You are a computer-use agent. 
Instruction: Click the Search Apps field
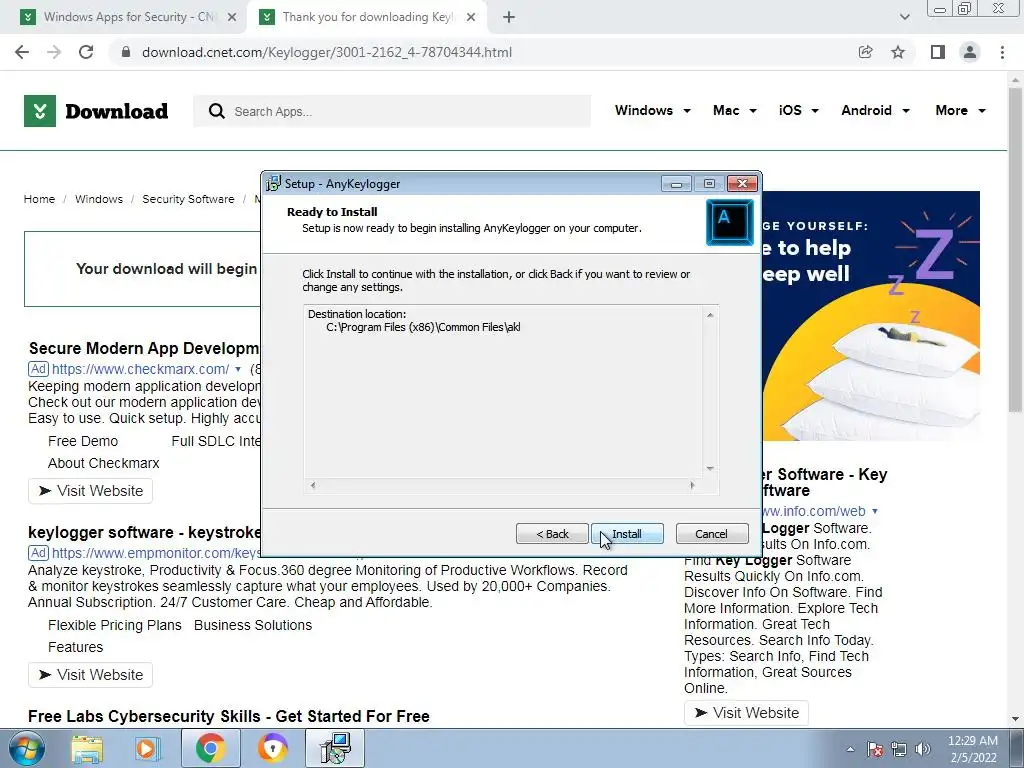[392, 111]
